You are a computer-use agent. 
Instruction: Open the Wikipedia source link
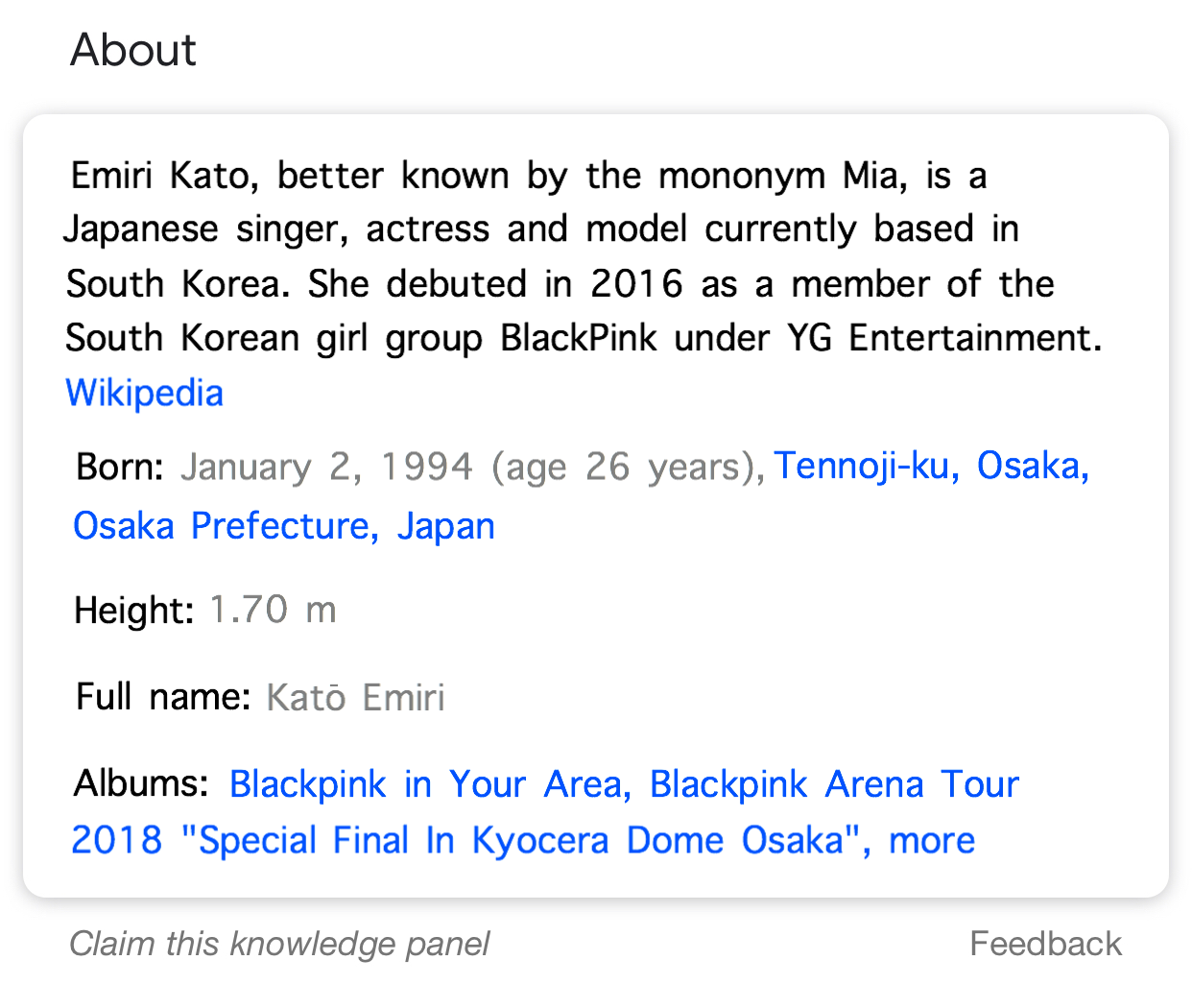coord(144,394)
